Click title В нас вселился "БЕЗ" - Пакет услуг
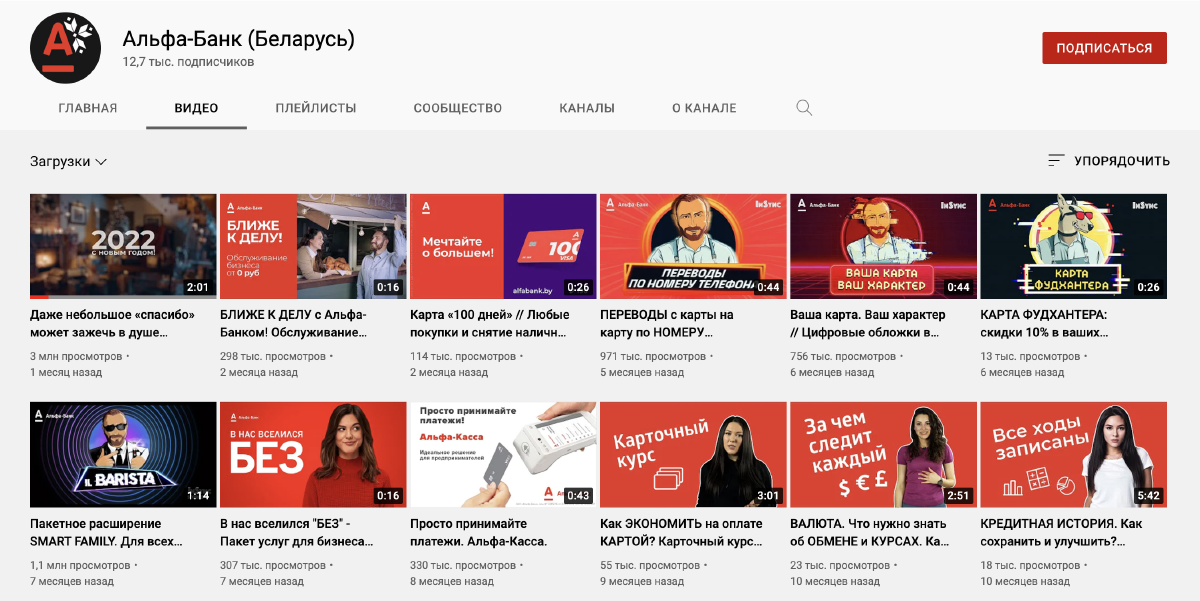 tap(299, 532)
